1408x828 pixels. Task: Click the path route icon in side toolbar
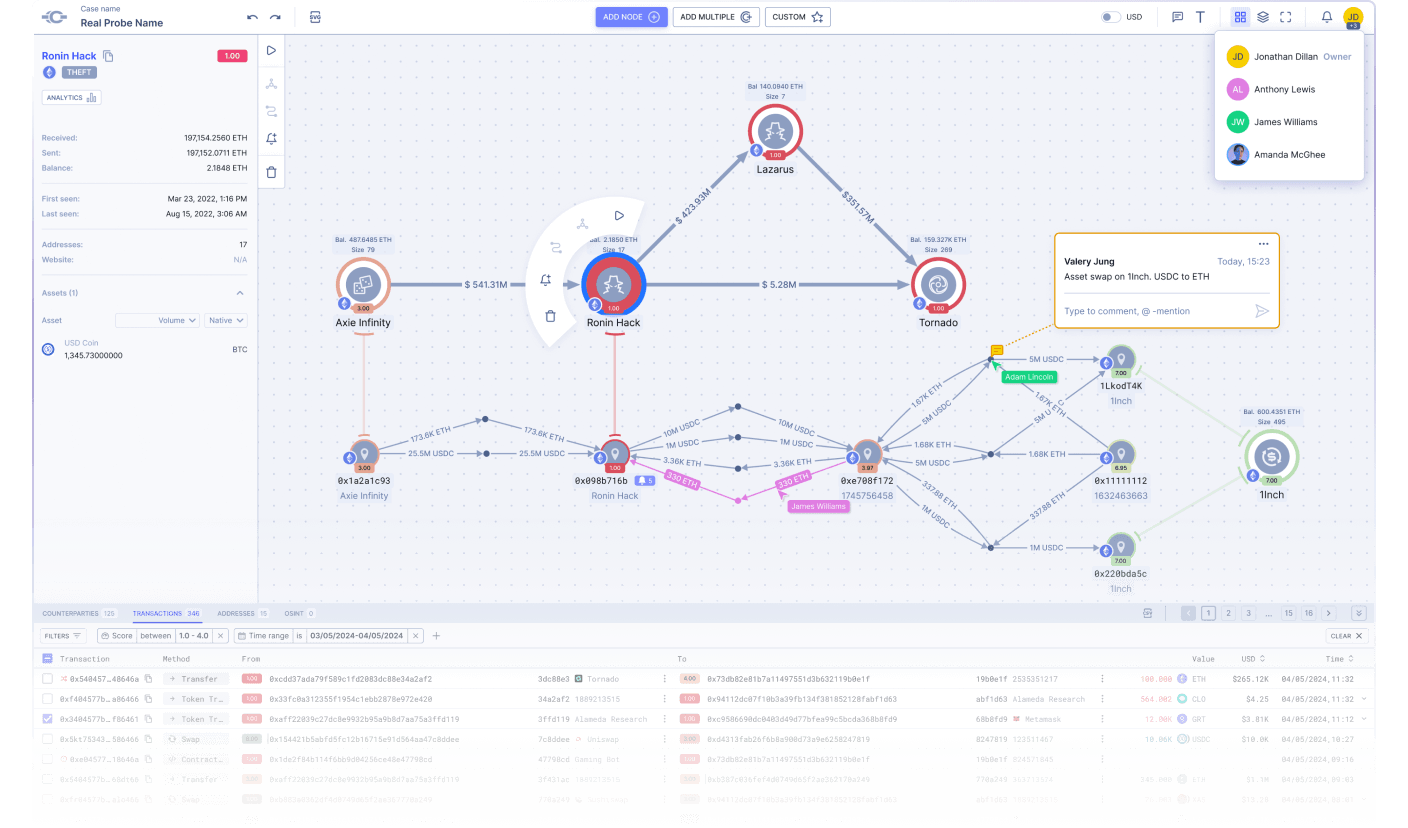click(x=271, y=111)
